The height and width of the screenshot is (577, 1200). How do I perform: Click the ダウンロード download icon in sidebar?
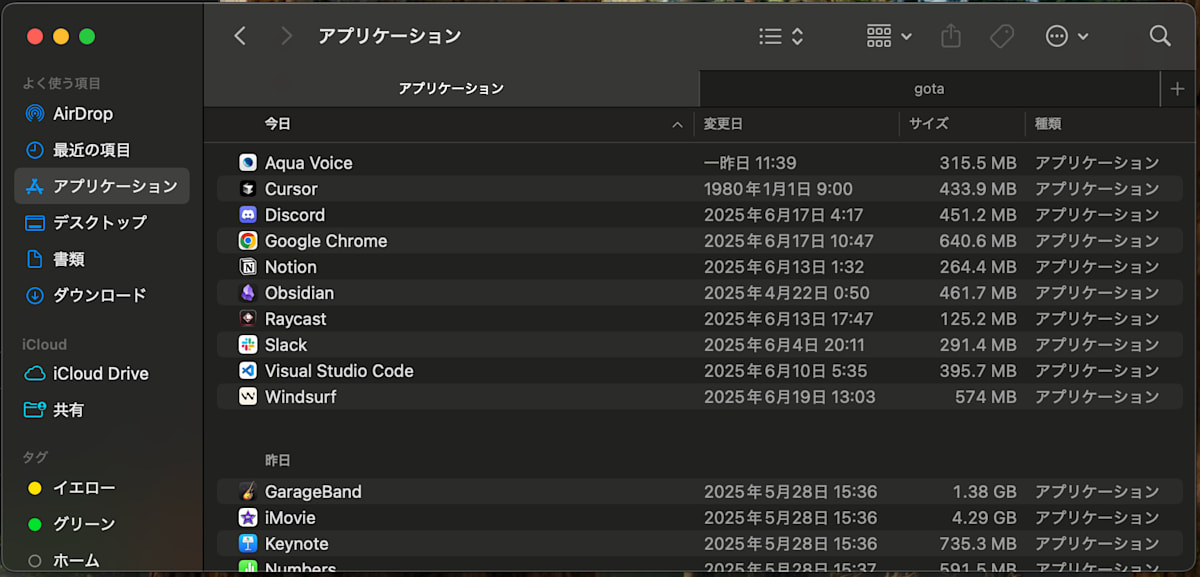click(x=35, y=295)
